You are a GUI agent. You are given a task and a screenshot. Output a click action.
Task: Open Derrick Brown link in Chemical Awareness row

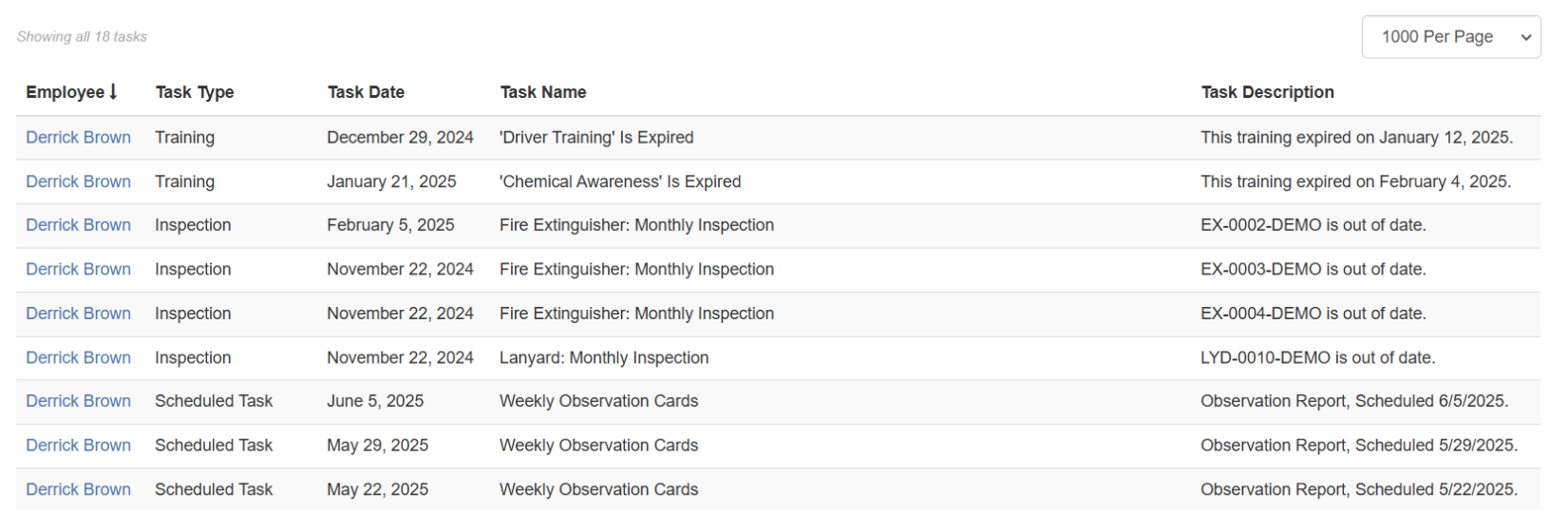coord(78,181)
